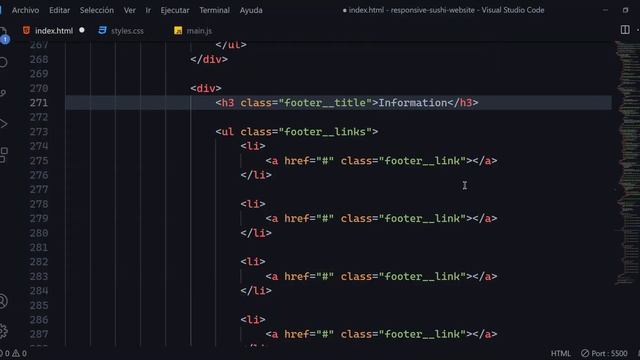
Task: Click line number 273 in the gutter
Action: coord(39,132)
